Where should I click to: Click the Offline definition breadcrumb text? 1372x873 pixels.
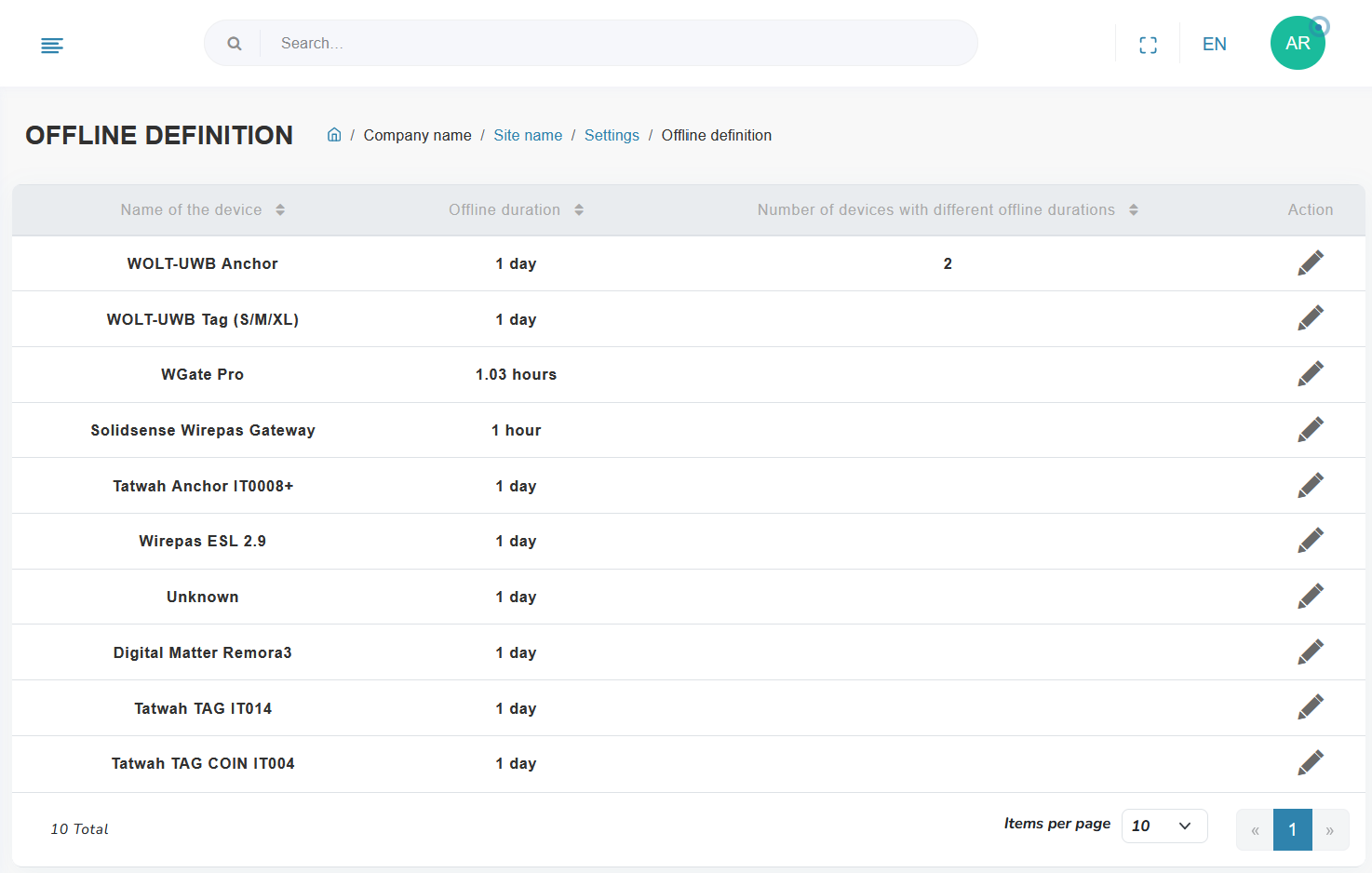point(717,135)
